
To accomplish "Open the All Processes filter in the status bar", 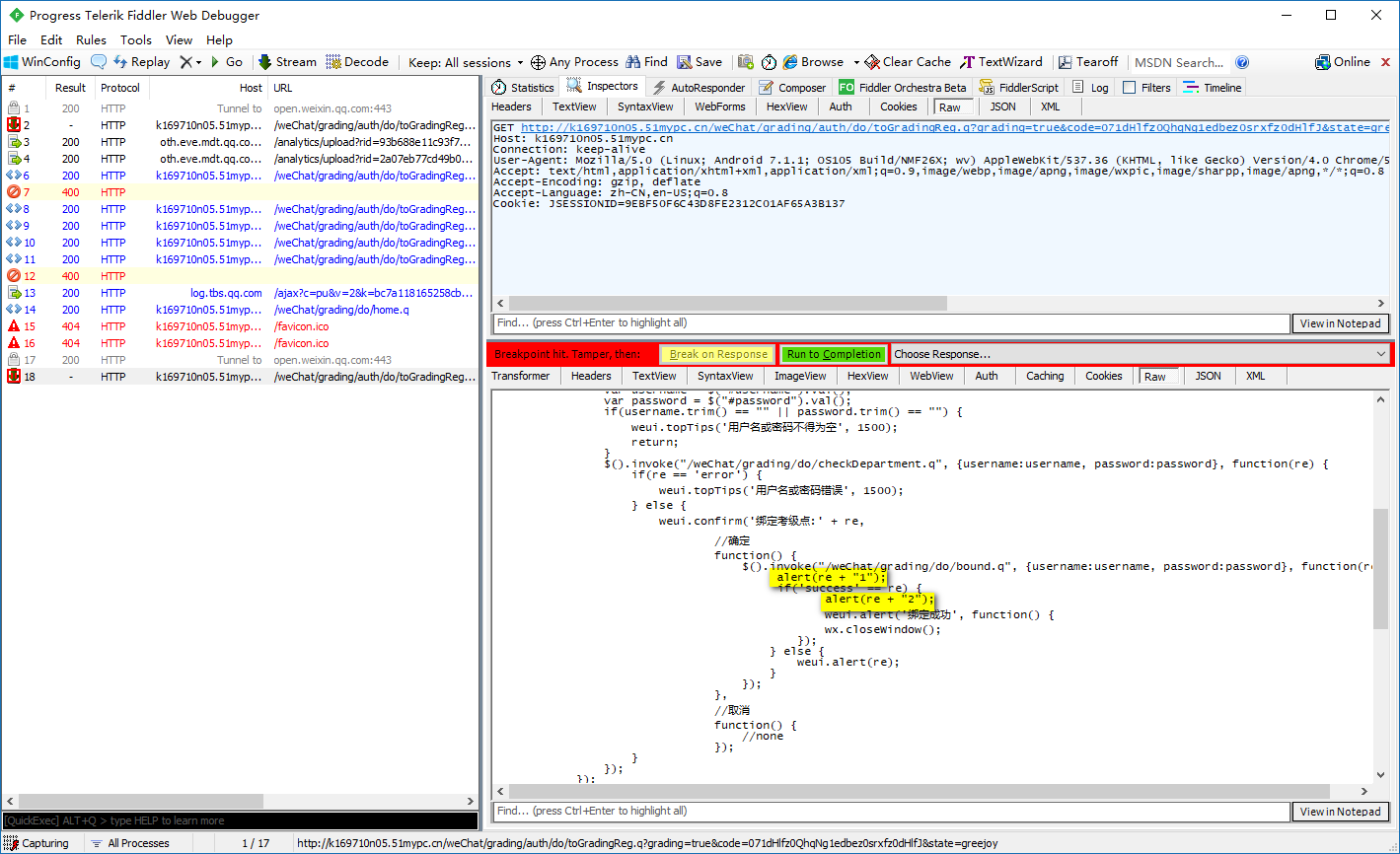I will click(x=129, y=843).
